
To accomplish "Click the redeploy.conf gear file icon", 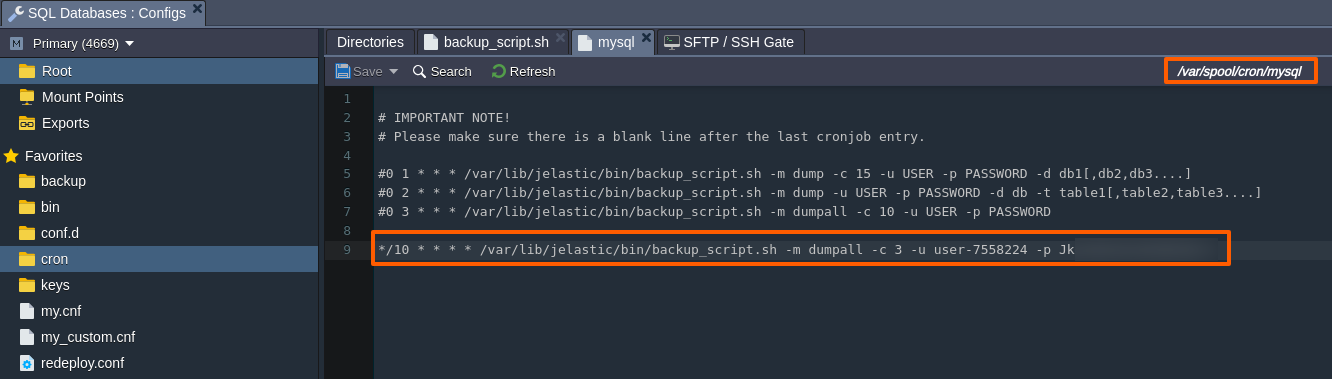I will click(x=27, y=363).
